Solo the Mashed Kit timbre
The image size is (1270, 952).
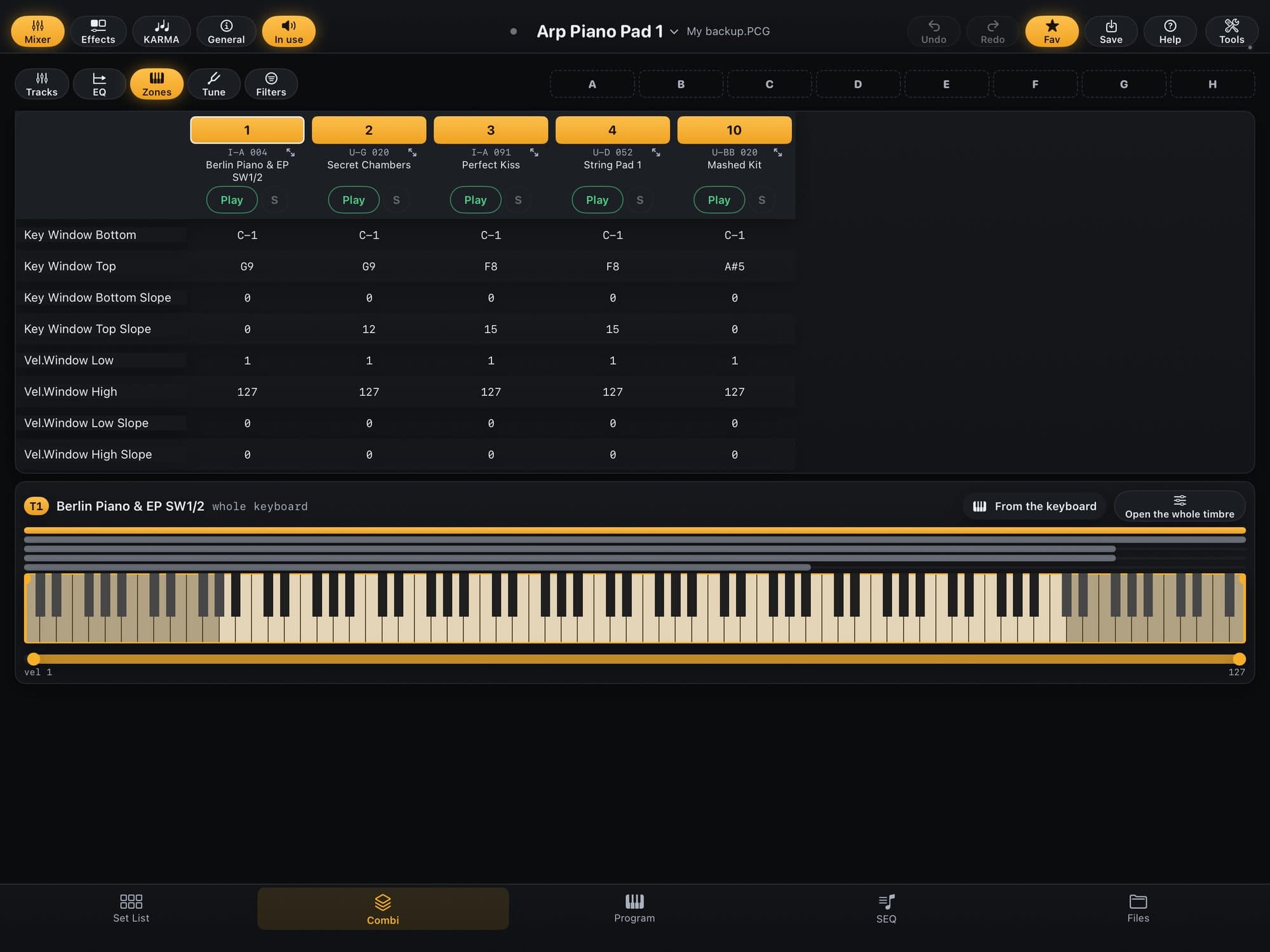tap(762, 200)
